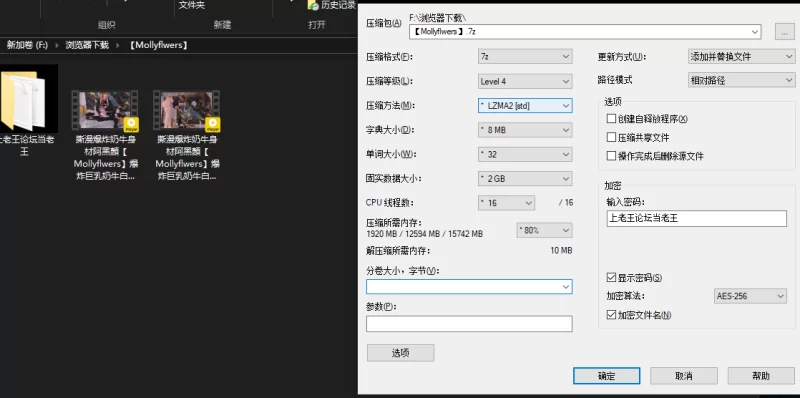This screenshot has width=800, height=398.
Task: Click 【Mollyflwers】 in the Explorer breadcrumb
Action: click(158, 45)
